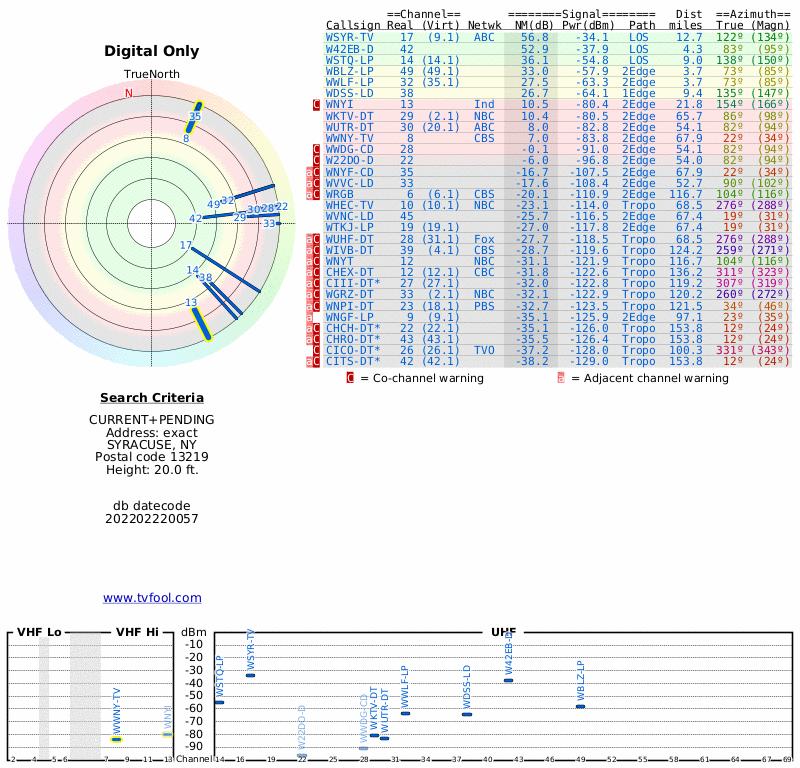Click the co-channel warning icon beside WNYT
The width and height of the screenshot is (800, 768).
[317, 260]
